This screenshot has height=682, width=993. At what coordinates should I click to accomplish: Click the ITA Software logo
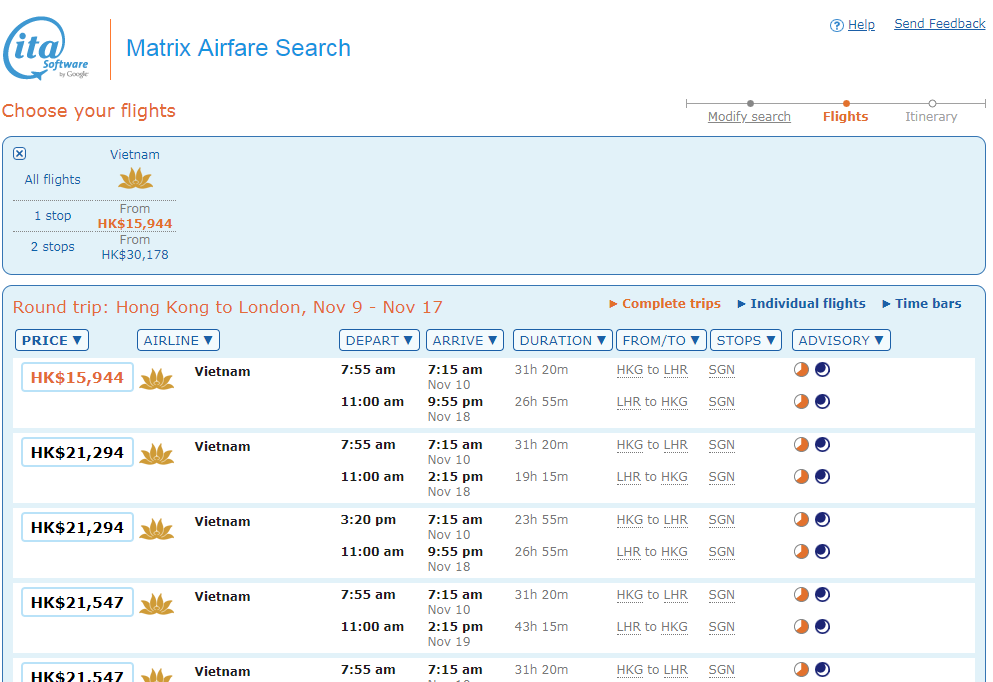pyautogui.click(x=46, y=49)
